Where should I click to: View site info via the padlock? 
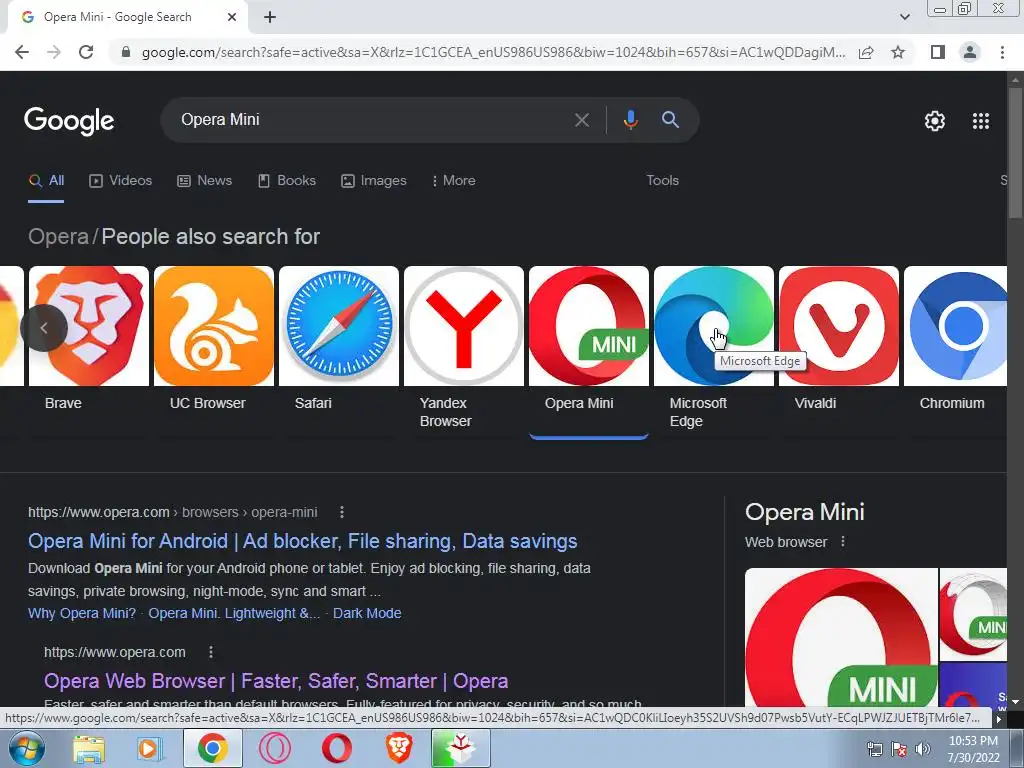coord(126,52)
